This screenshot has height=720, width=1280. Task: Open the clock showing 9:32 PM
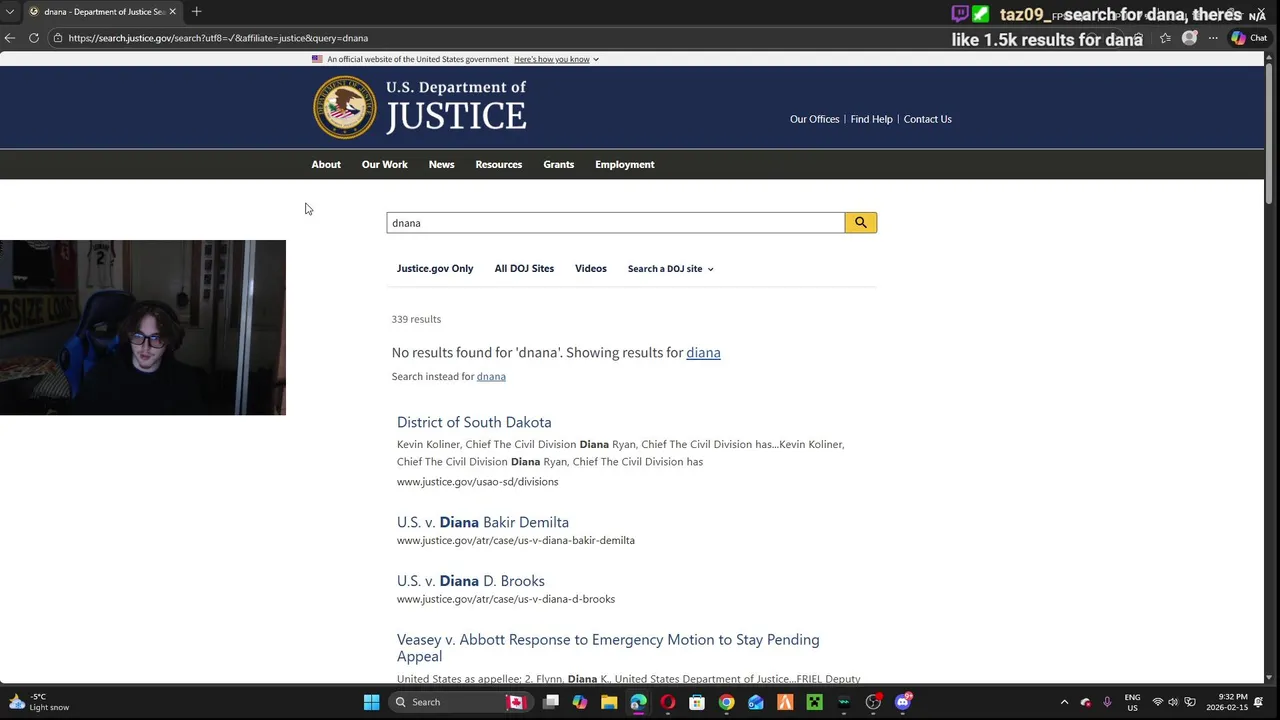pos(1227,702)
